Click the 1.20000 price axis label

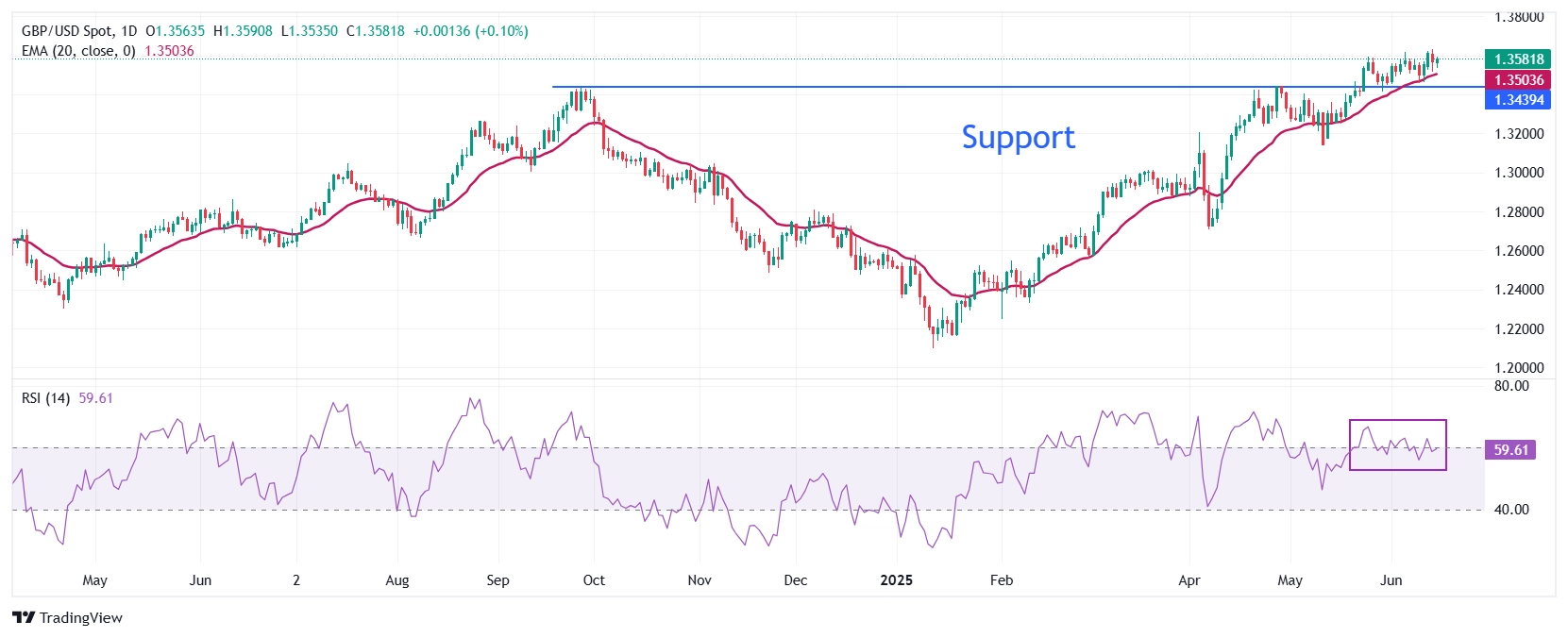pos(1520,368)
